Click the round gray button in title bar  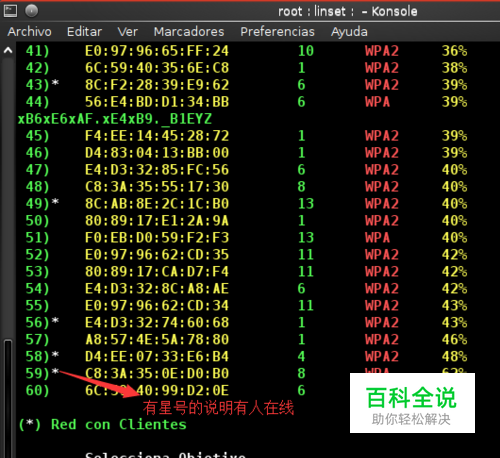(x=32, y=11)
